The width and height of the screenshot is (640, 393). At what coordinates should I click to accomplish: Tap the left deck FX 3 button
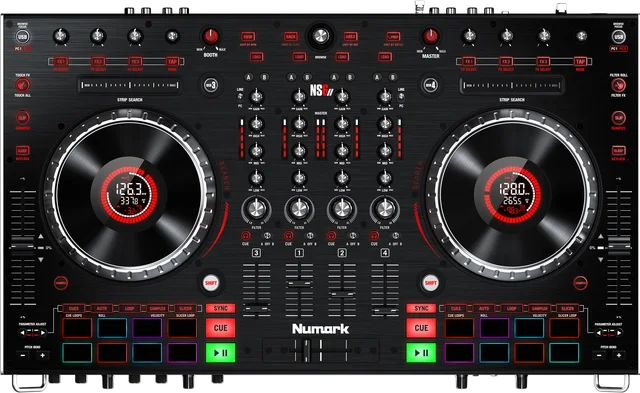[135, 62]
